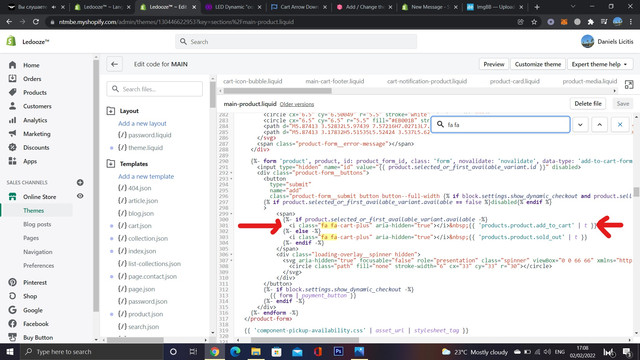Open Photoshop from the Windows taskbar
Viewport: 640px width, 360px height.
[x=338, y=351]
